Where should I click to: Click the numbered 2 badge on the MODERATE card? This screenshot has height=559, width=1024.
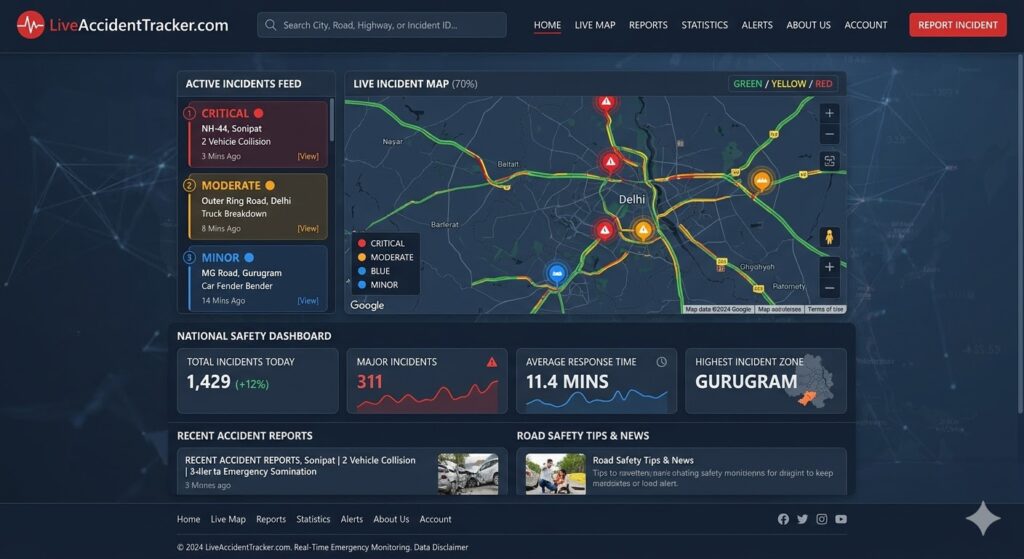click(x=189, y=185)
